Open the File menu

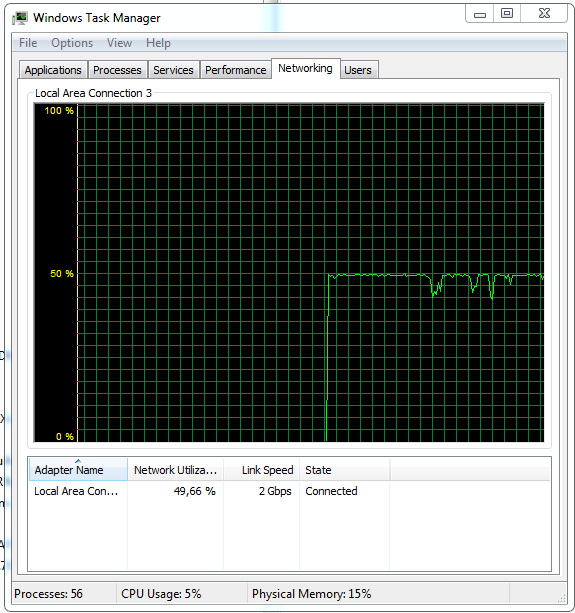coord(28,43)
